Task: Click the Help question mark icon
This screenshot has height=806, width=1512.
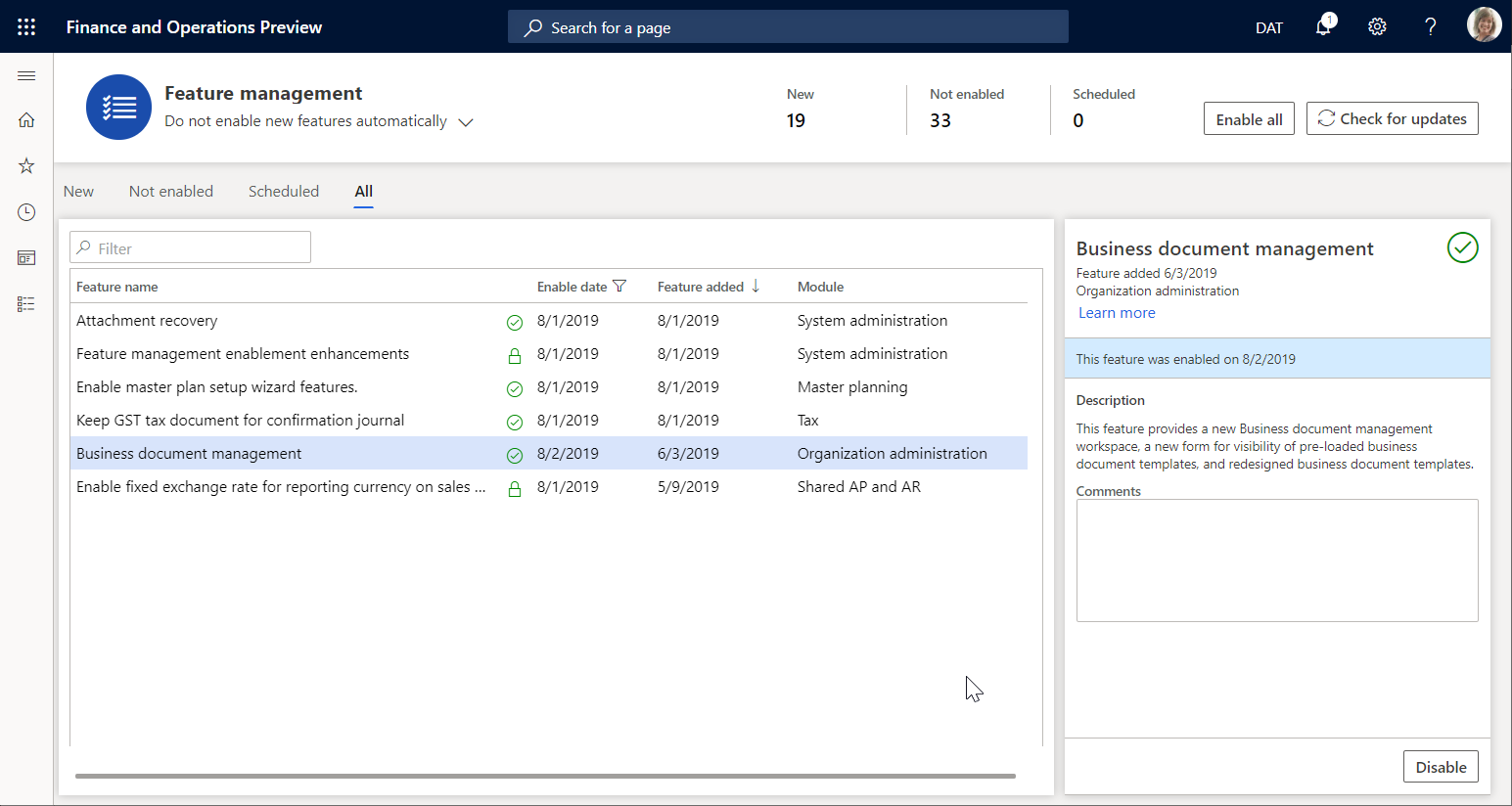Action: (1430, 27)
